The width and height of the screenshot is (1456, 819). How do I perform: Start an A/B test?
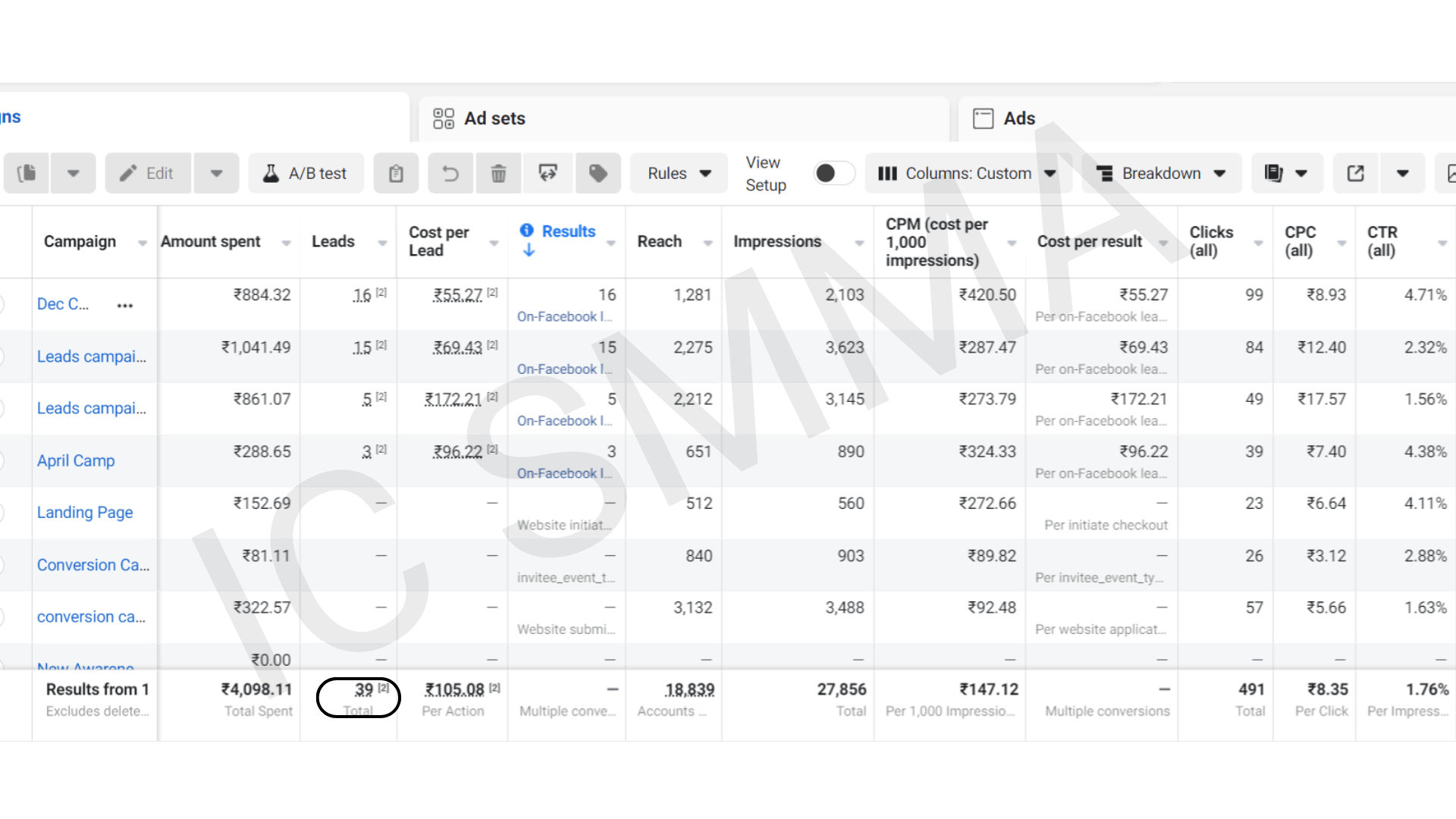(x=306, y=174)
